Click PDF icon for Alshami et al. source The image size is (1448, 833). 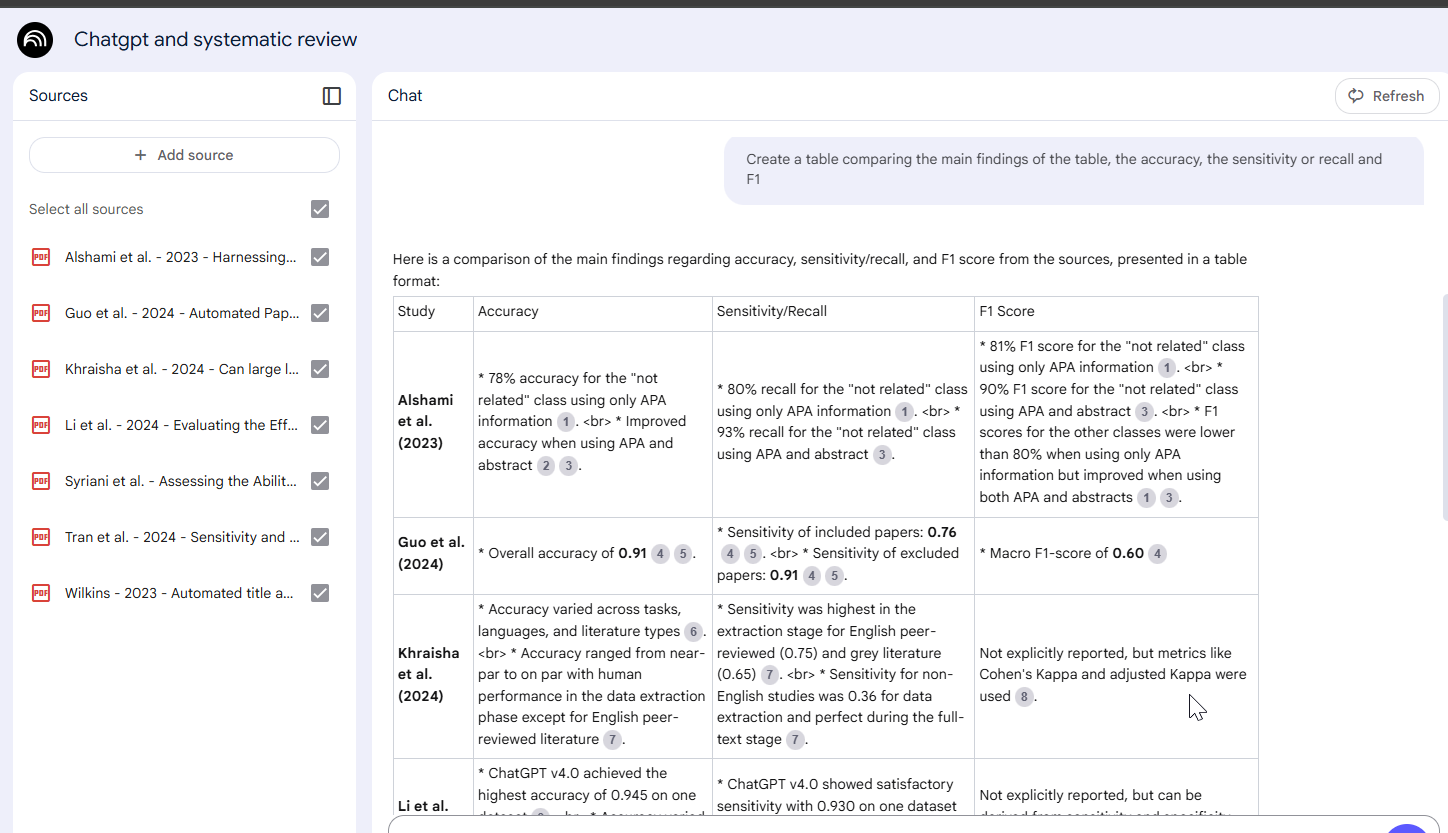[x=41, y=257]
